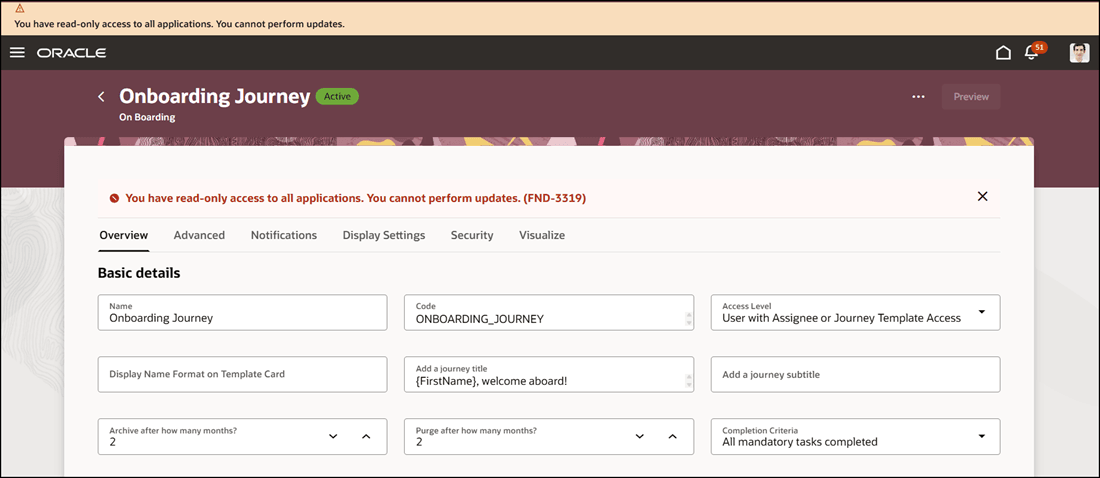Dismiss the read-only error message
This screenshot has width=1100, height=478.
tap(982, 197)
